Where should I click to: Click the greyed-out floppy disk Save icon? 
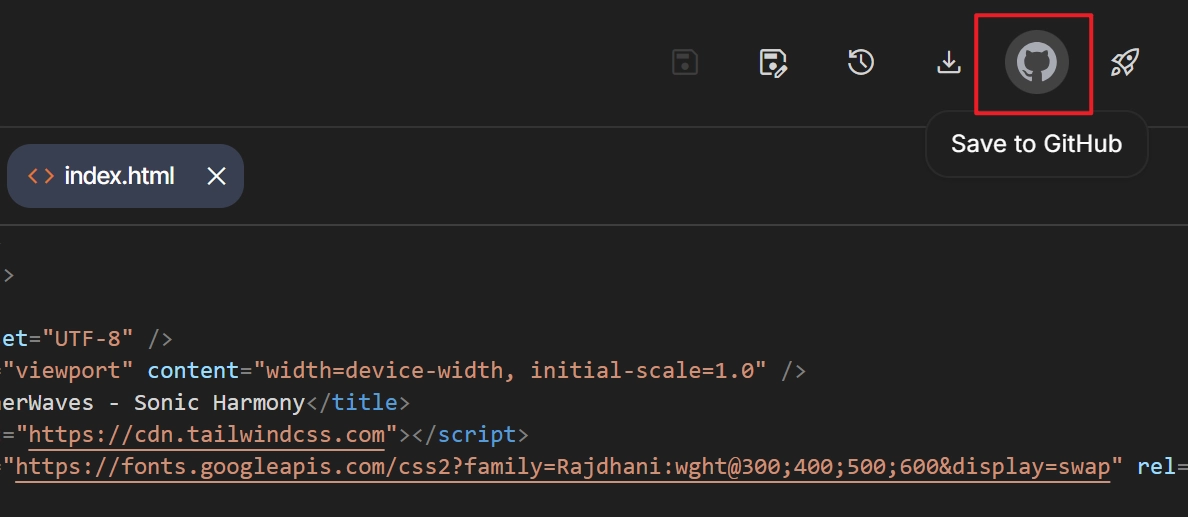pyautogui.click(x=685, y=63)
